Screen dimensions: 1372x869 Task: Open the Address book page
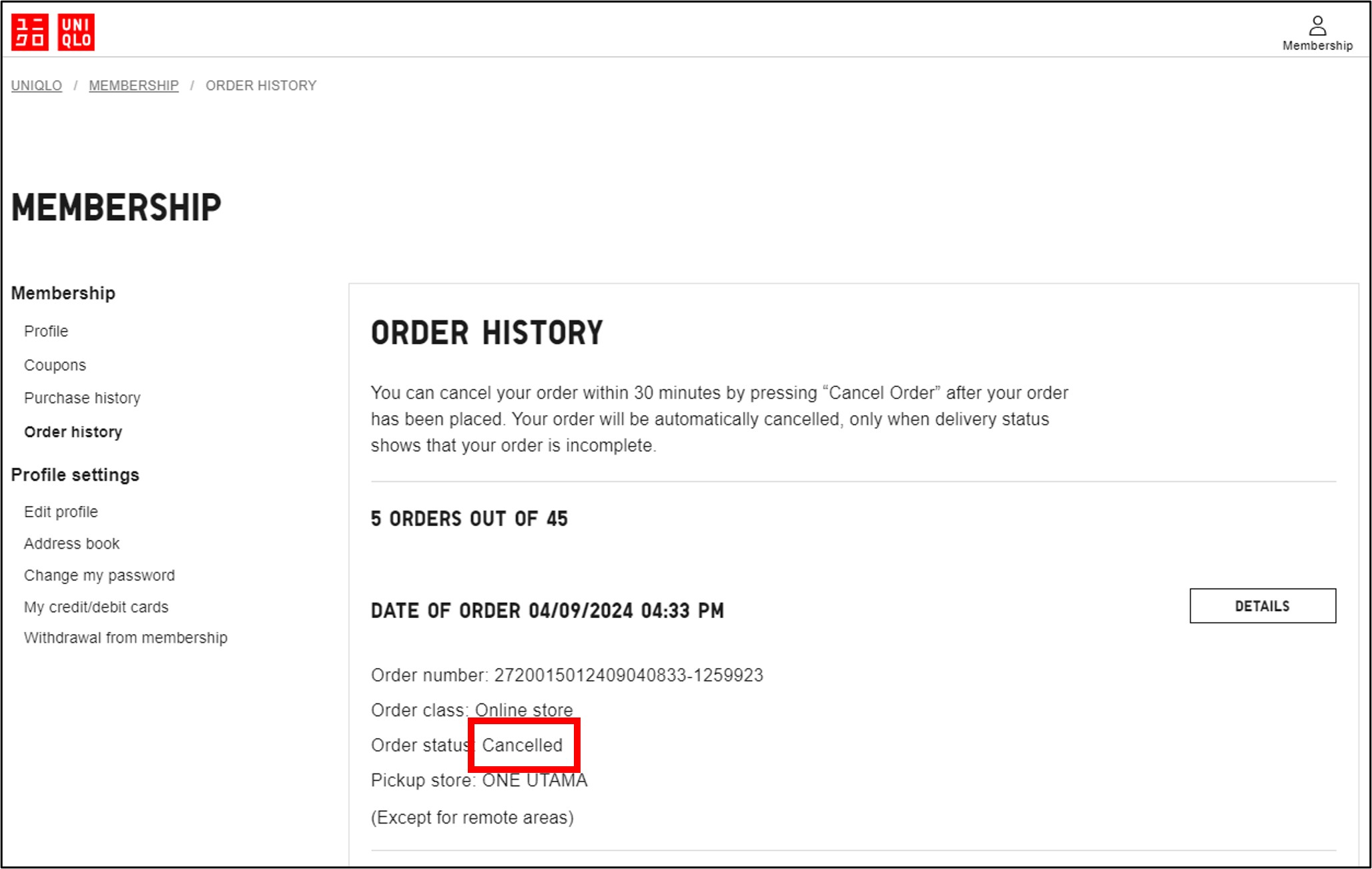pos(71,543)
